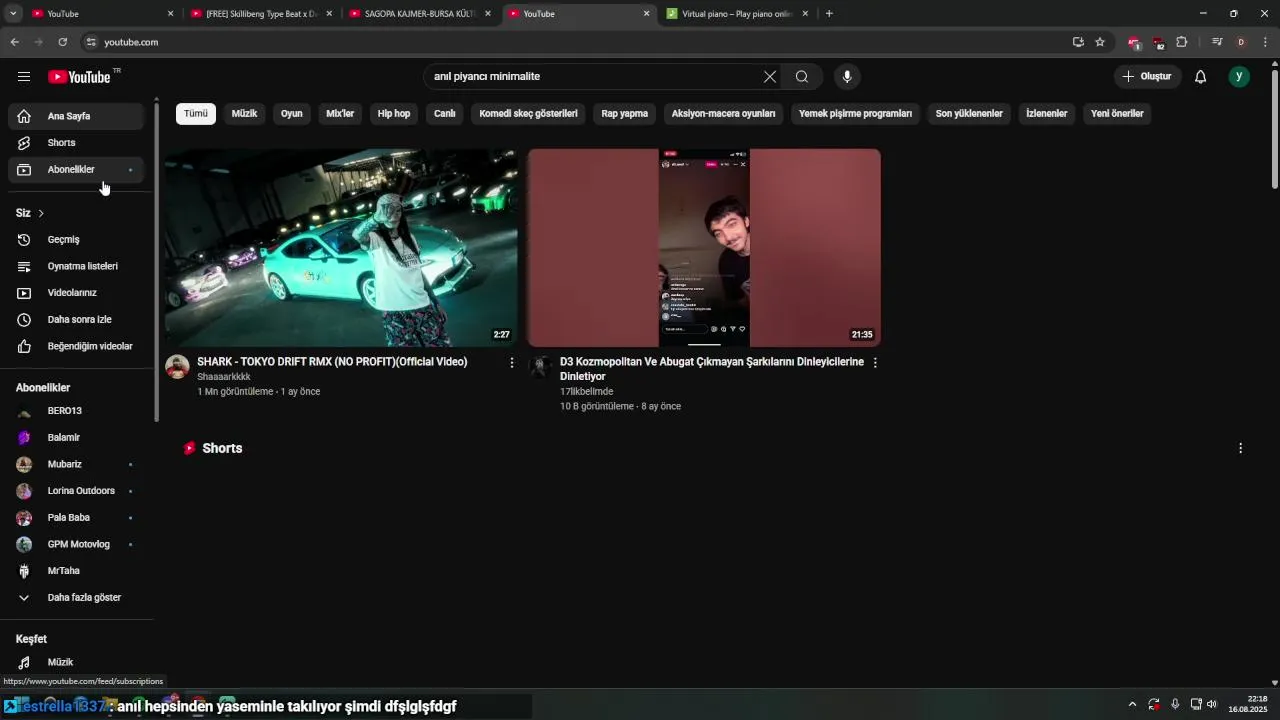
Task: Open Shorts shelf more options menu
Action: [x=1240, y=448]
